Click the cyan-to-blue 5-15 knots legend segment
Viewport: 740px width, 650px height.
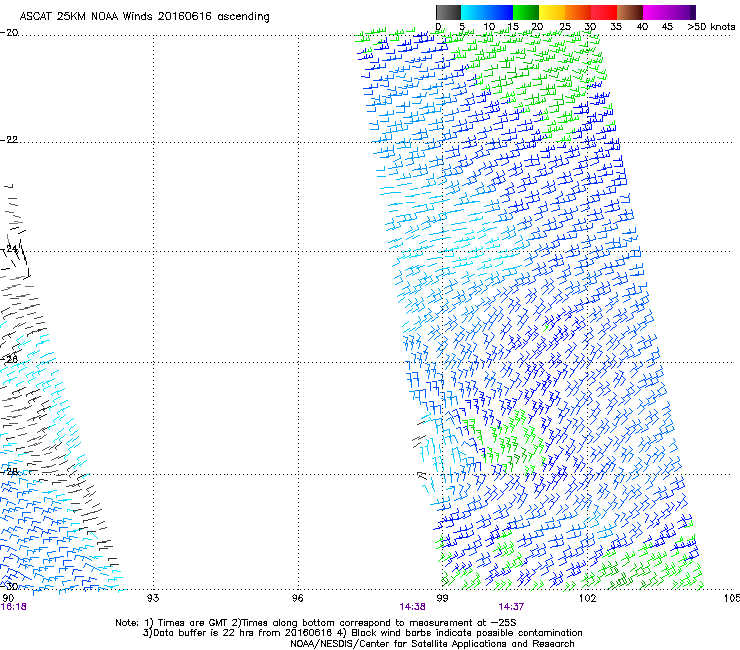click(487, 12)
